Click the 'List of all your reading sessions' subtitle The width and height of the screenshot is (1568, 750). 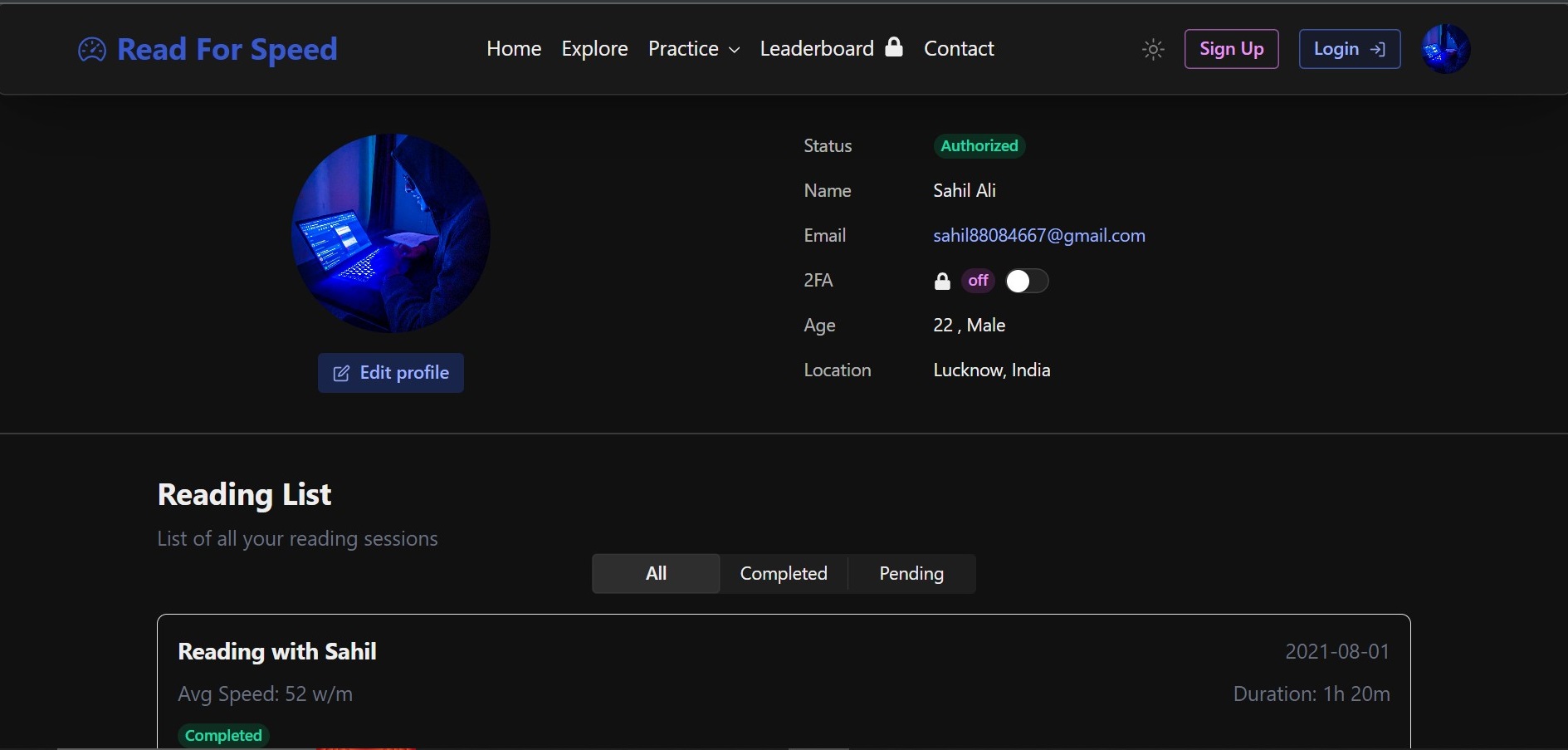click(x=297, y=539)
